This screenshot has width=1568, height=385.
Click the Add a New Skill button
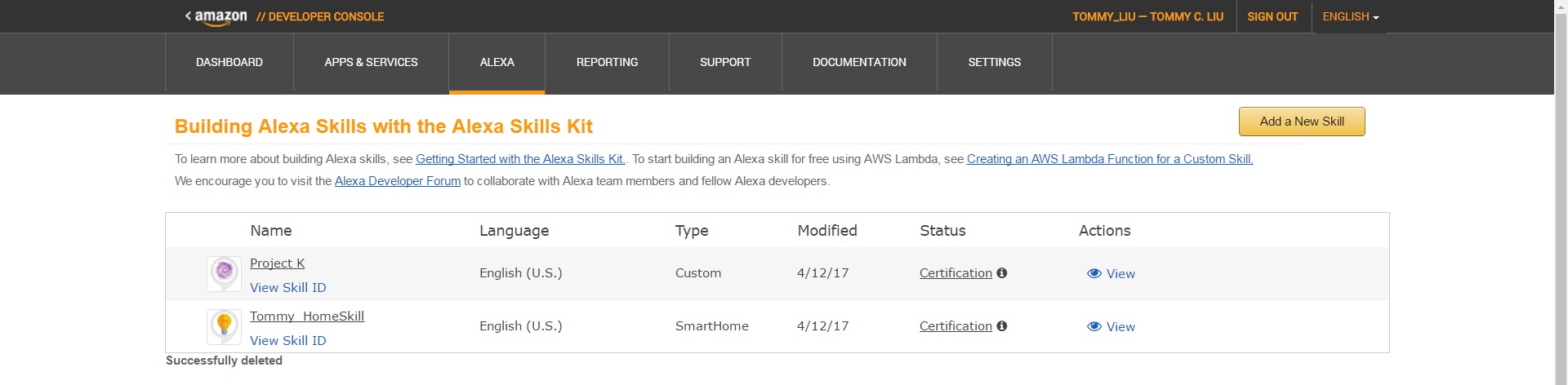1302,122
